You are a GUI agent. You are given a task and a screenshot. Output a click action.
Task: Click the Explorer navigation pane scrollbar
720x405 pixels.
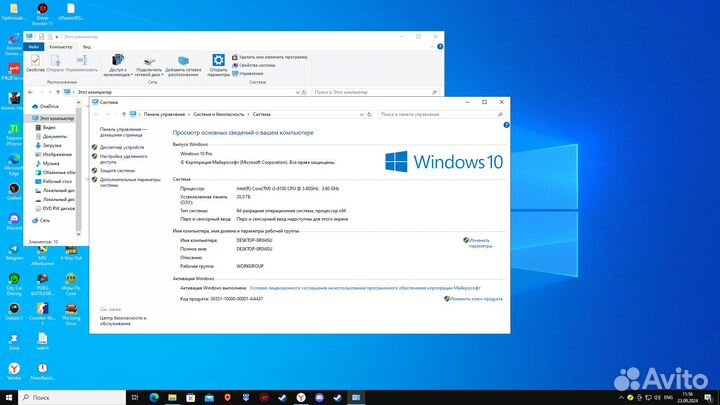point(79,168)
